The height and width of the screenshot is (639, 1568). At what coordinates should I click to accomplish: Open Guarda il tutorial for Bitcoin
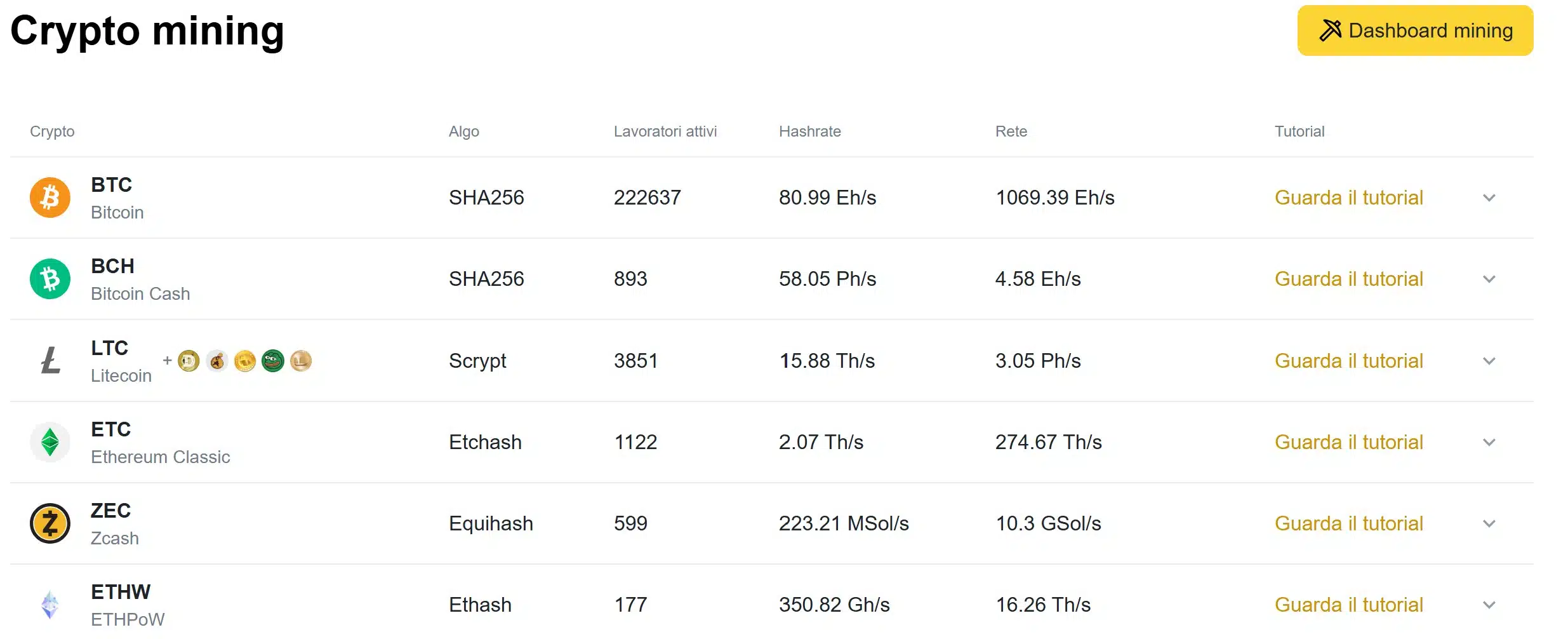click(1348, 198)
